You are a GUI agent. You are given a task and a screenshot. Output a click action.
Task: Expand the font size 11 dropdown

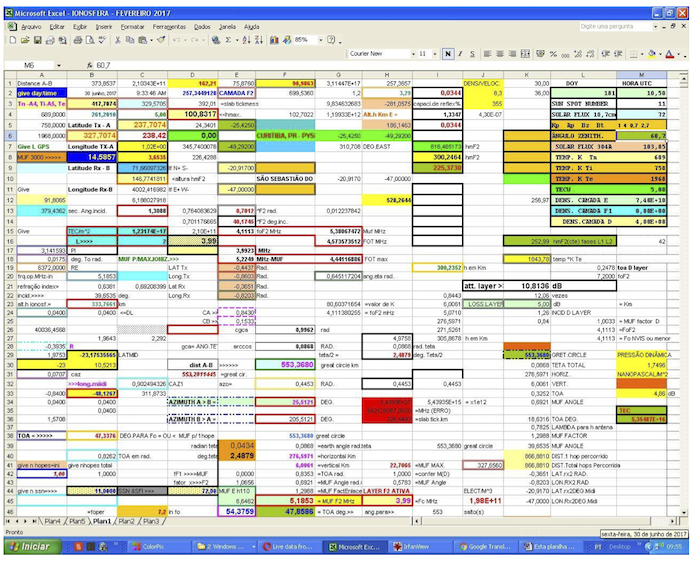click(x=436, y=53)
